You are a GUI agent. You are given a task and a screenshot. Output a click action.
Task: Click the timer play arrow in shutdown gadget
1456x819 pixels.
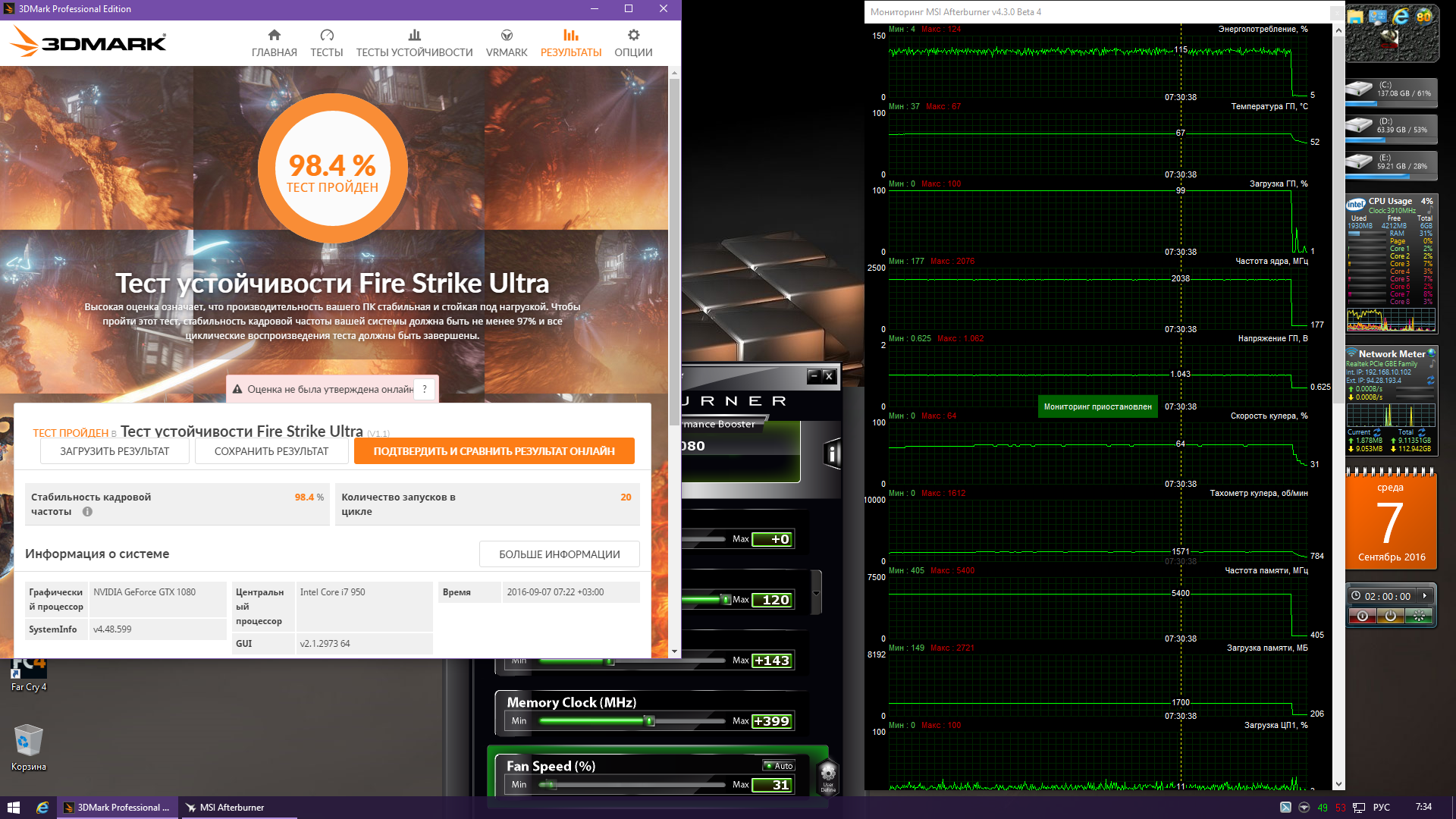[x=1425, y=596]
